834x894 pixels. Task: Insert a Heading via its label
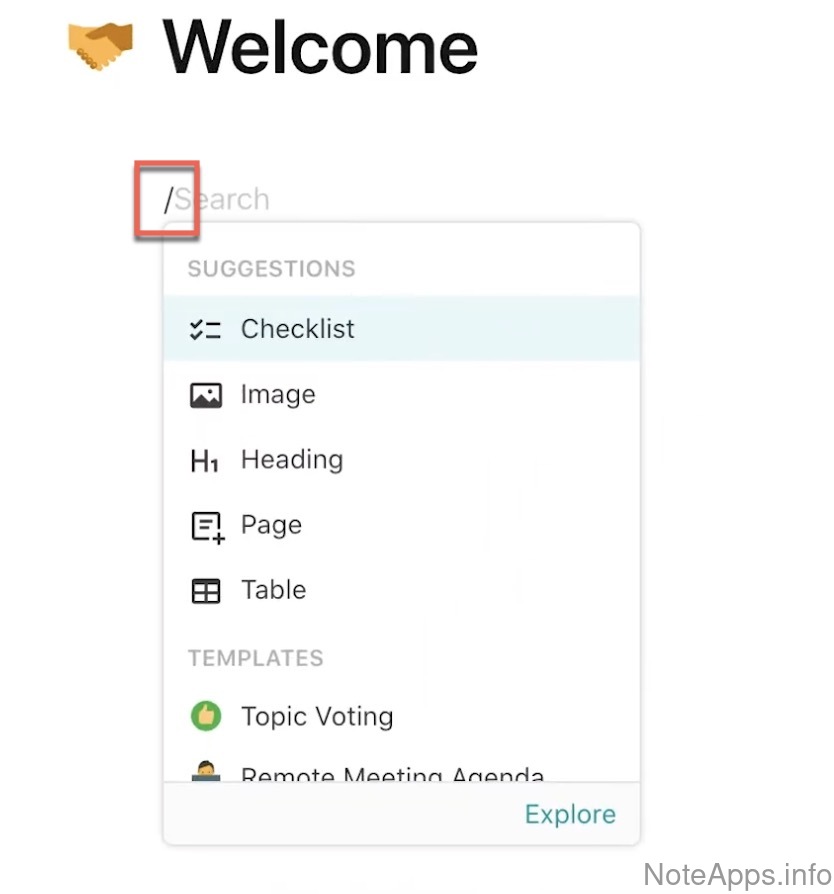point(291,460)
